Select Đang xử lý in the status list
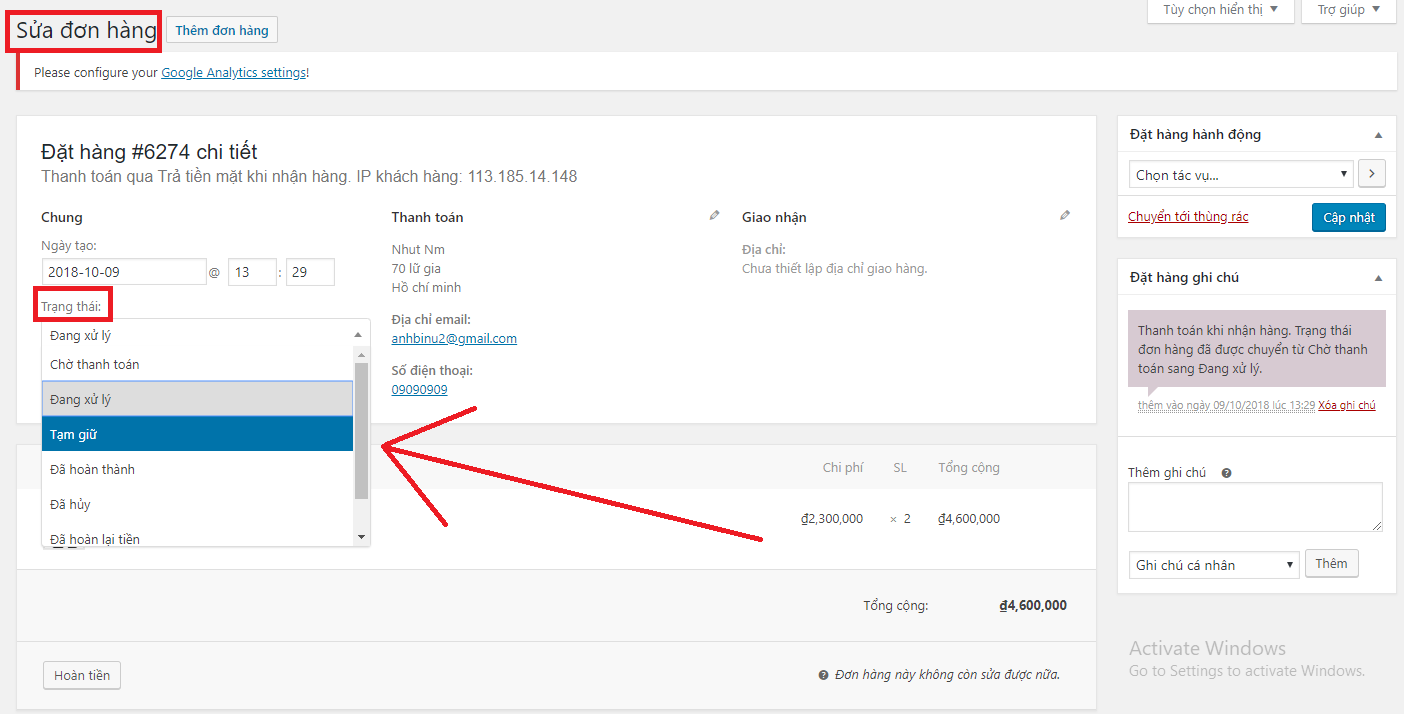1404x714 pixels. (198, 399)
